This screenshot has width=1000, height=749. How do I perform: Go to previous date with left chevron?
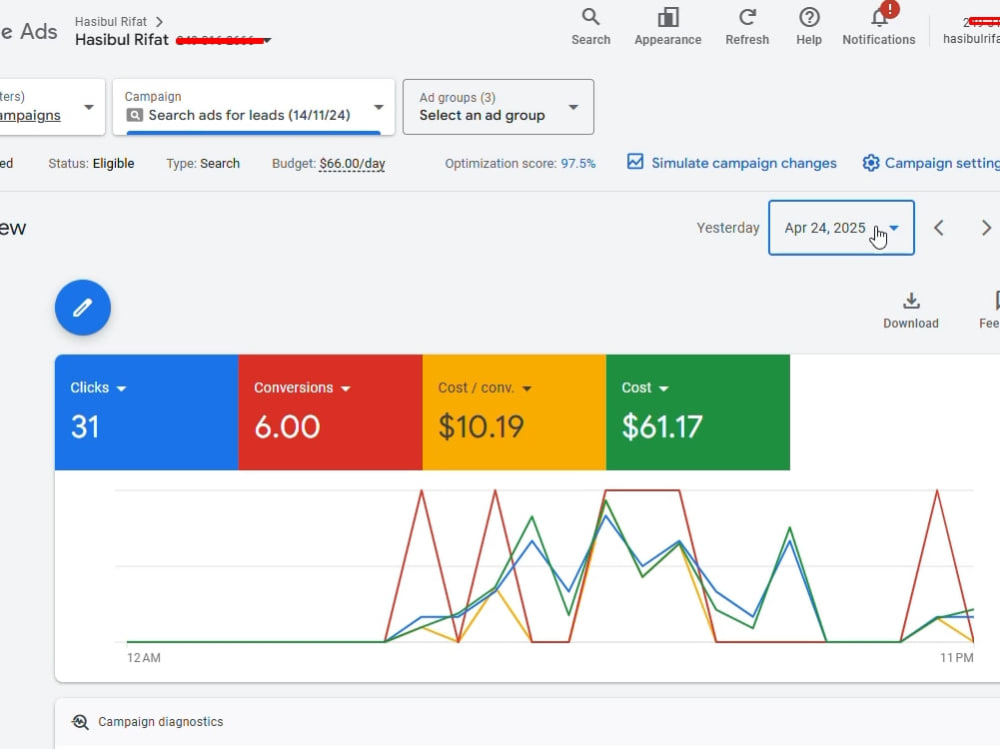939,228
